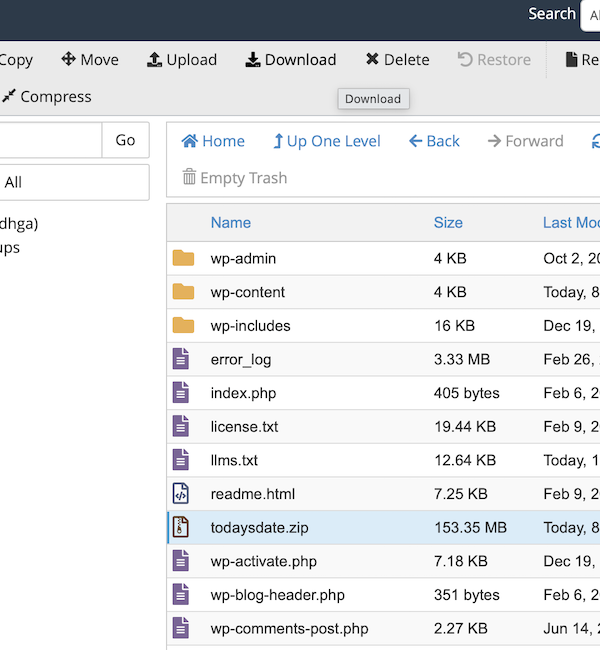Sort files by Name column header
Image resolution: width=600 pixels, height=650 pixels.
pyautogui.click(x=230, y=223)
